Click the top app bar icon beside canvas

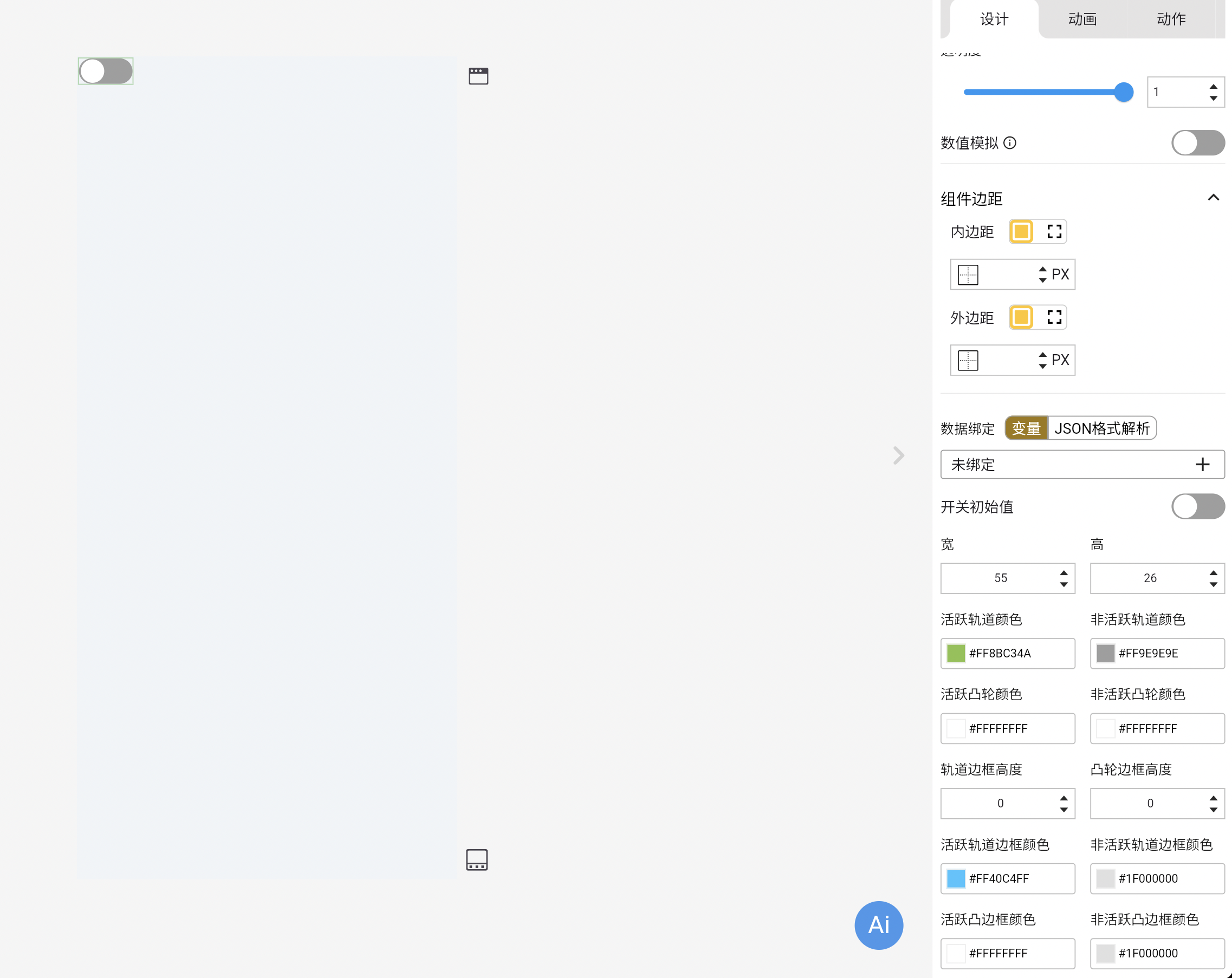pyautogui.click(x=478, y=76)
